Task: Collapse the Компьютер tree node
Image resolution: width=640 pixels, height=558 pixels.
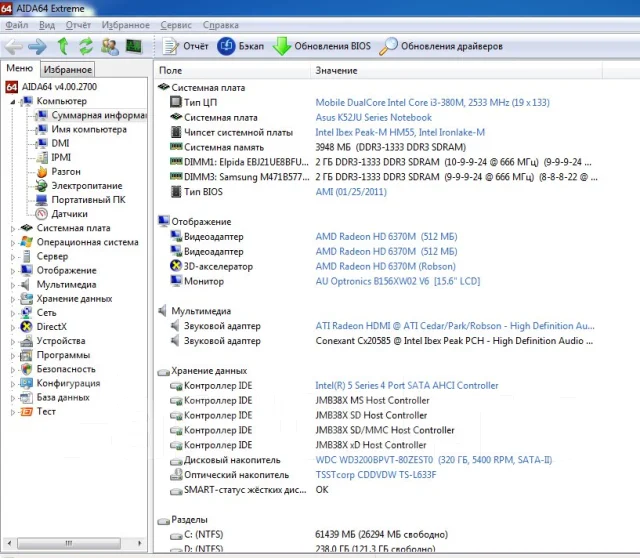Action: tap(13, 102)
